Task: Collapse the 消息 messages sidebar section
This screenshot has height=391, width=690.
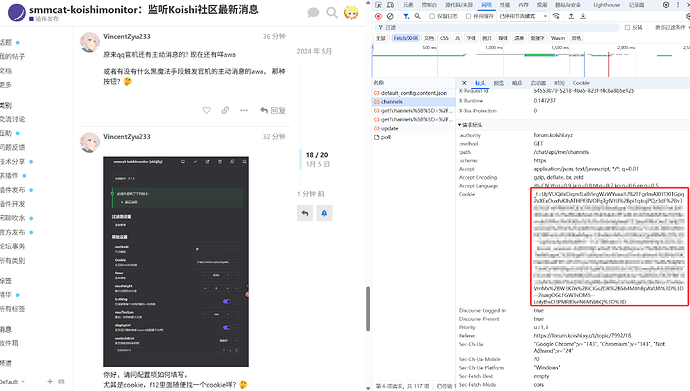Action: point(6,329)
